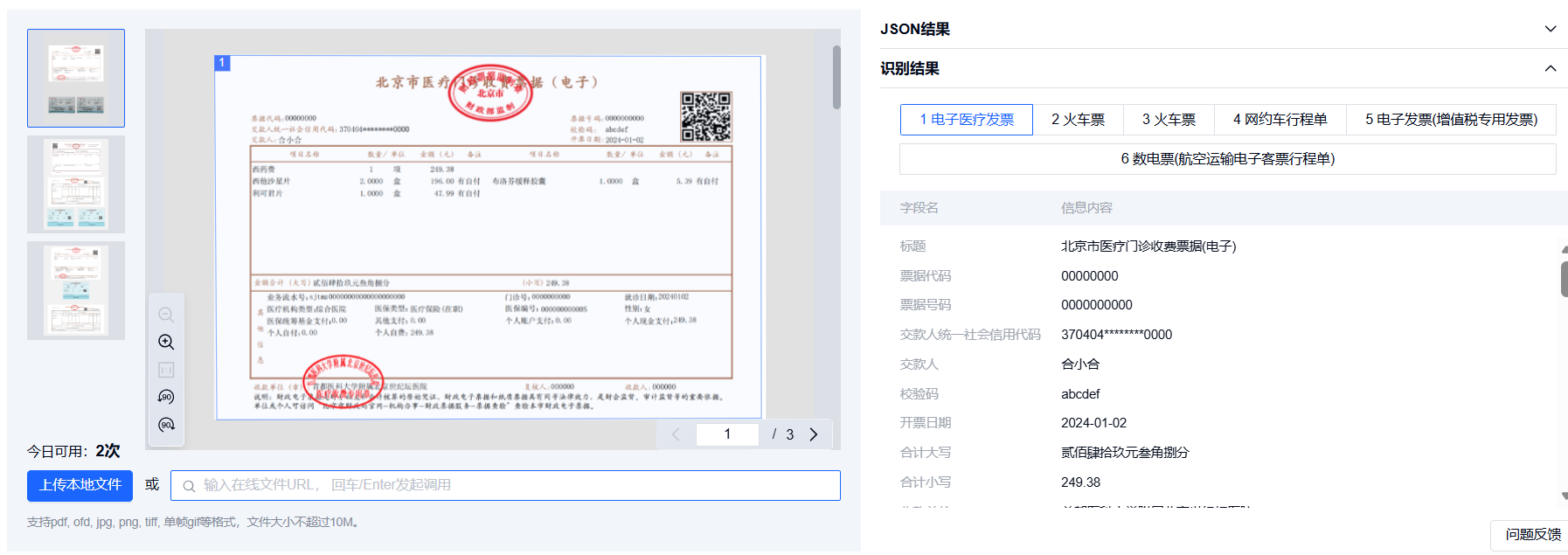The image size is (1568, 555).
Task: Click 合计大写 value 贰佰肆拾玖元叁角捌分
Action: click(1125, 453)
